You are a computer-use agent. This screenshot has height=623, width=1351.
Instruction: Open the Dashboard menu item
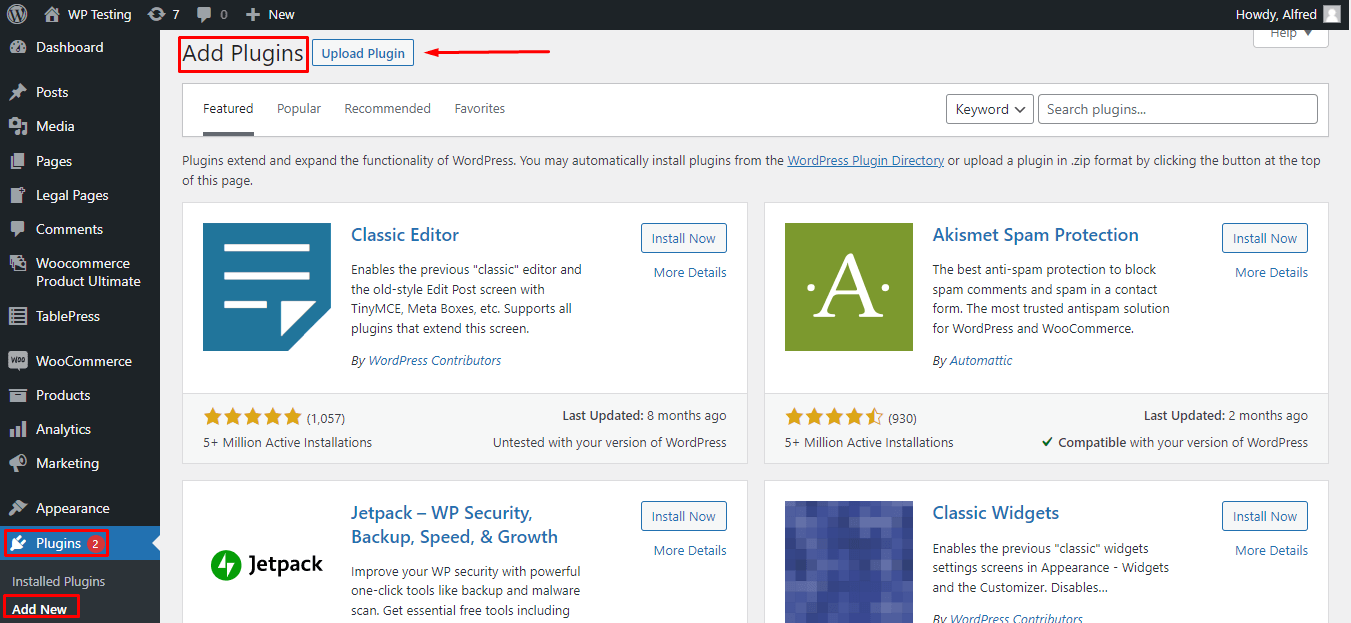tap(80, 47)
